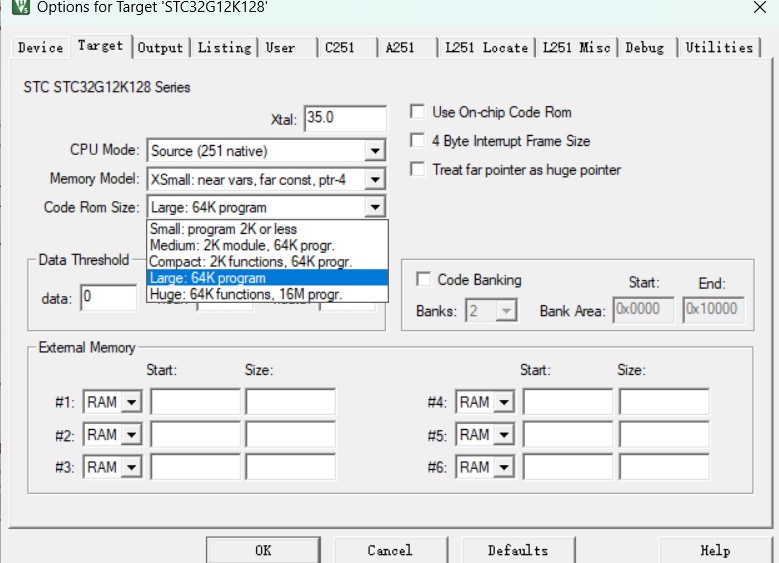
Task: Switch to L251 Locate tab
Action: click(x=486, y=48)
